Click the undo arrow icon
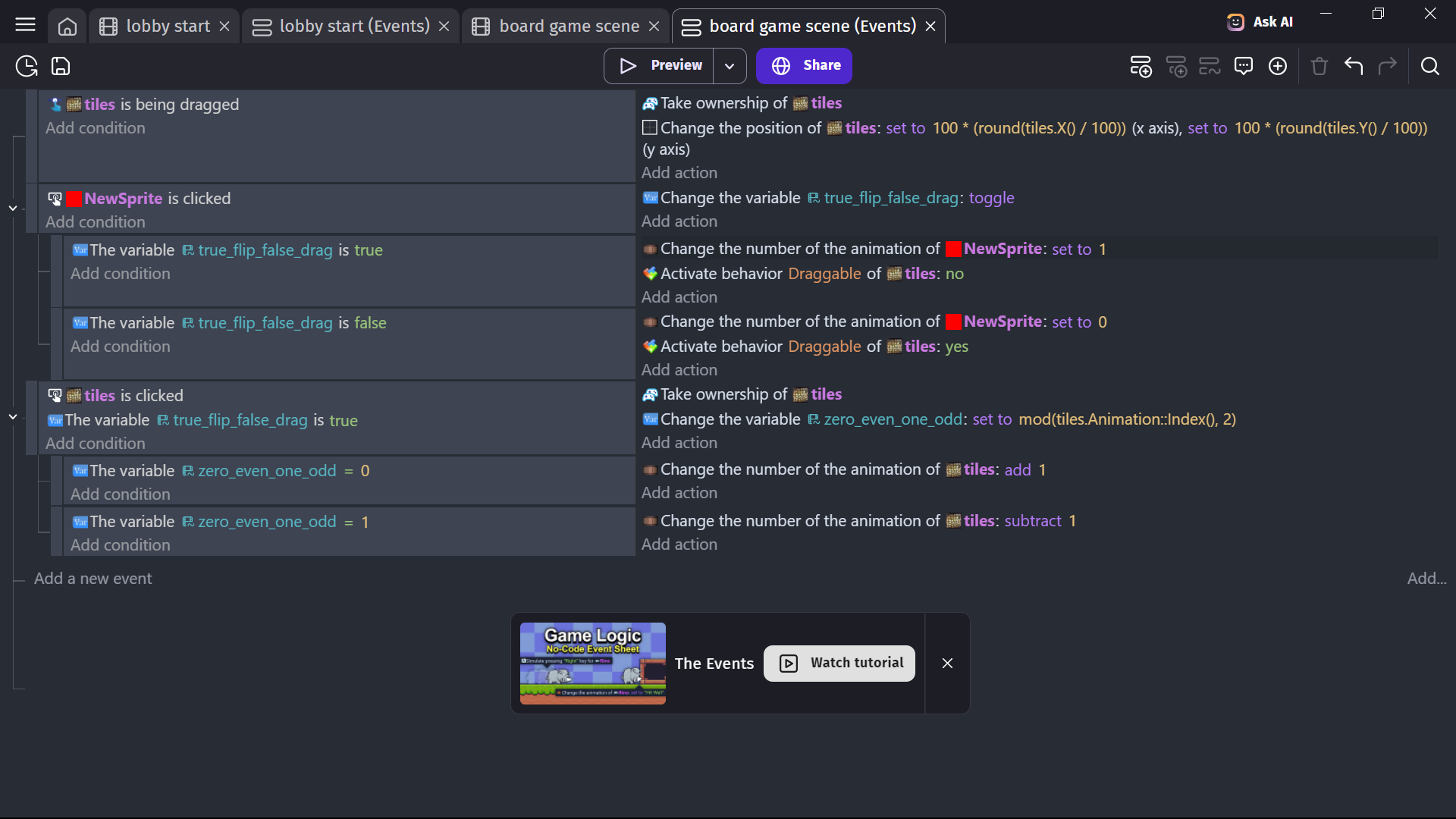Screen dimensions: 1456x819 click(x=1354, y=66)
